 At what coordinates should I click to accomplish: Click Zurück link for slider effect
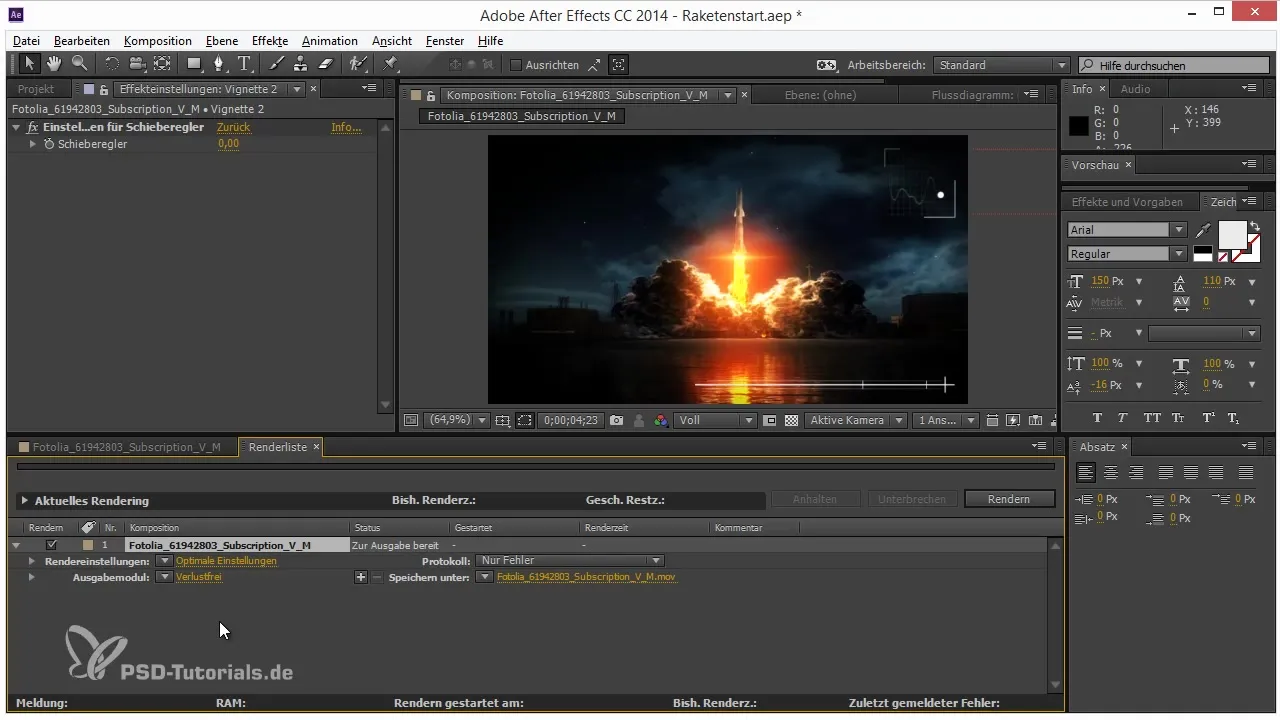[x=233, y=128]
